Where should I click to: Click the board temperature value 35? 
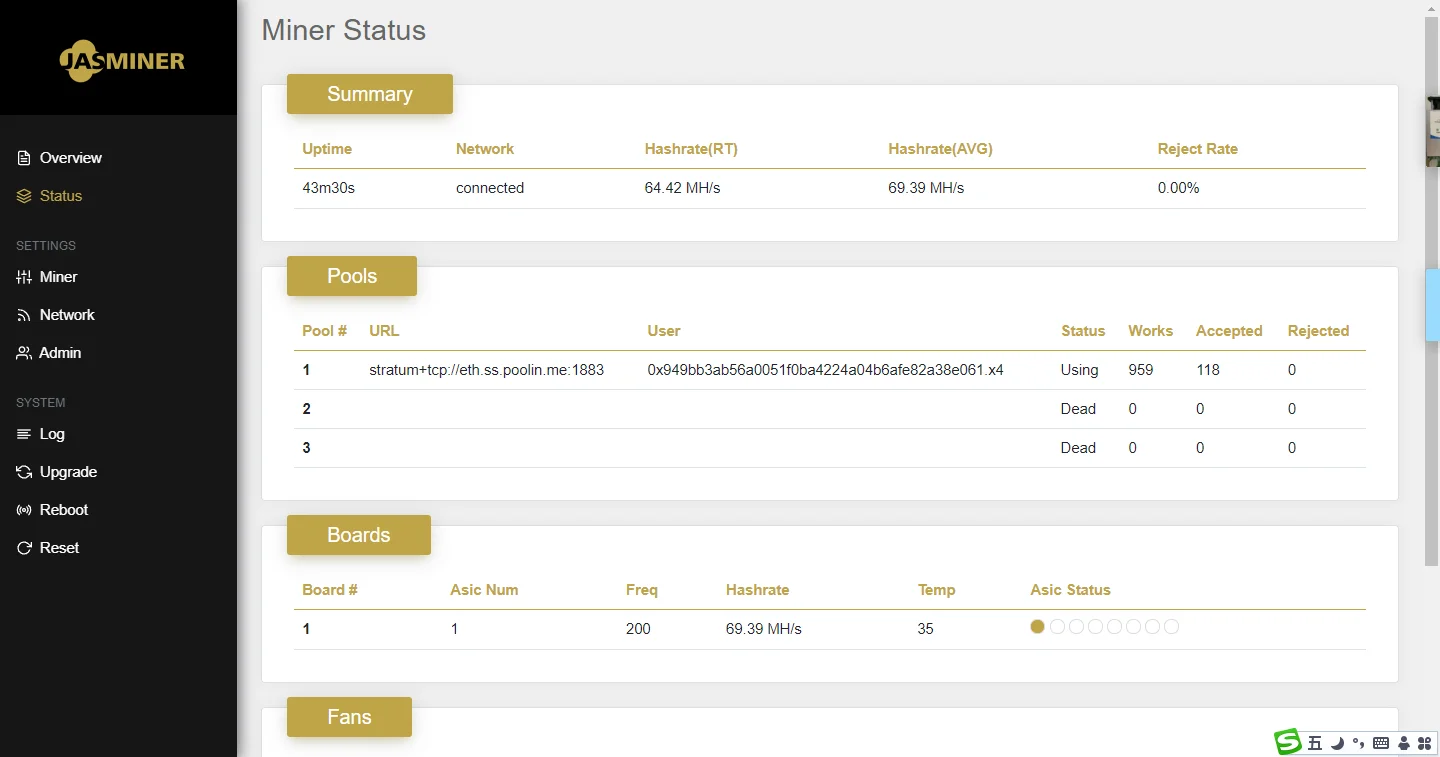(x=926, y=629)
